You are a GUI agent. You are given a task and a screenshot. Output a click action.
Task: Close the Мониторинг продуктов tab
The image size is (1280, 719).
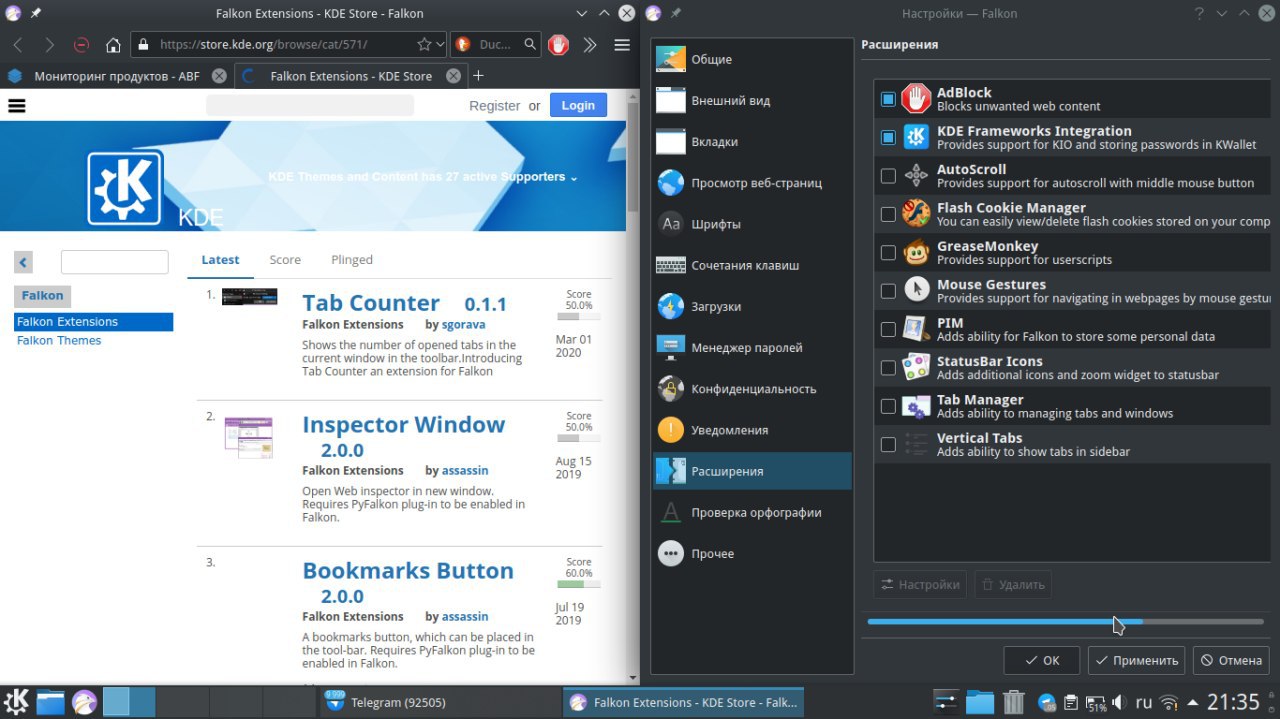pos(219,76)
